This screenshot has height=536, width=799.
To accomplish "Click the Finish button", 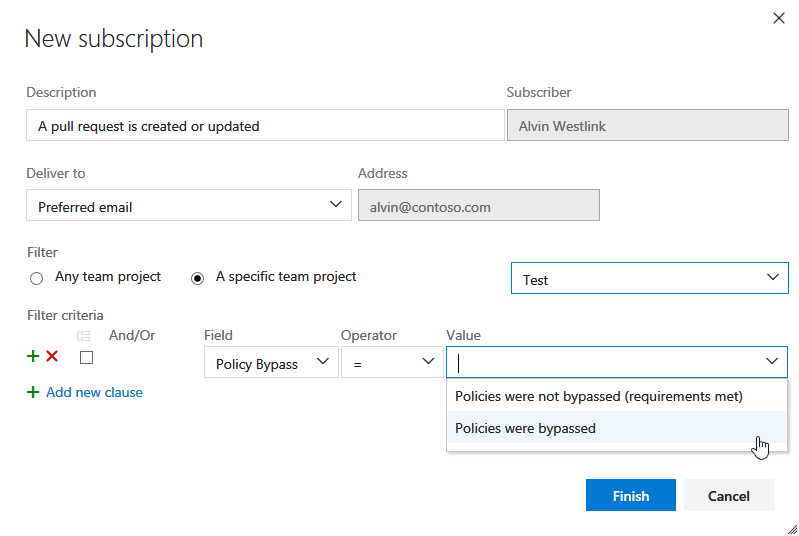I will click(630, 496).
